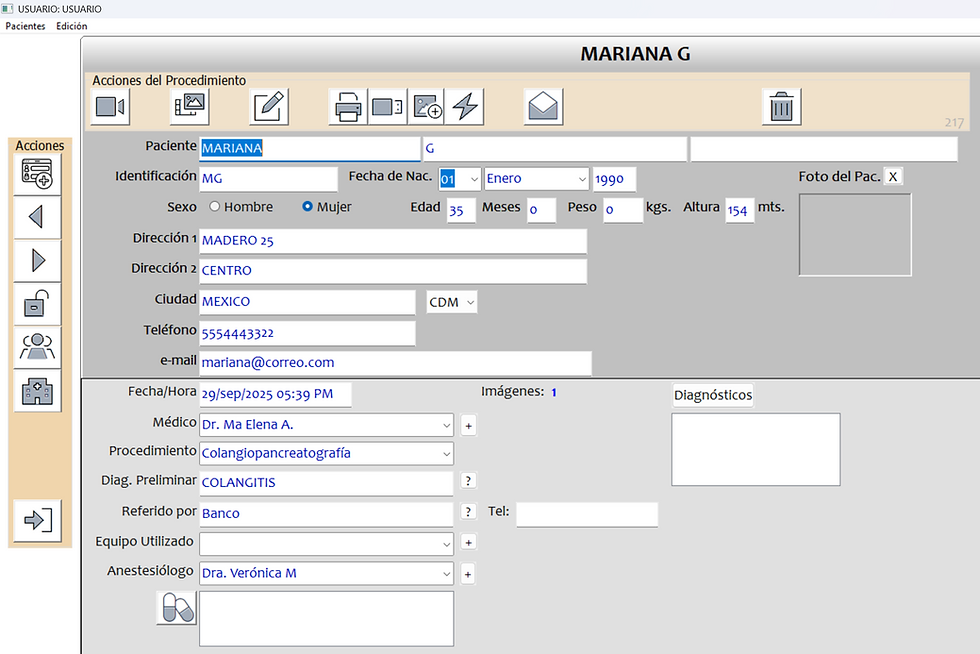Screen dimensions: 980x654
Task: Add an image with the picture-plus icon
Action: click(x=427, y=106)
